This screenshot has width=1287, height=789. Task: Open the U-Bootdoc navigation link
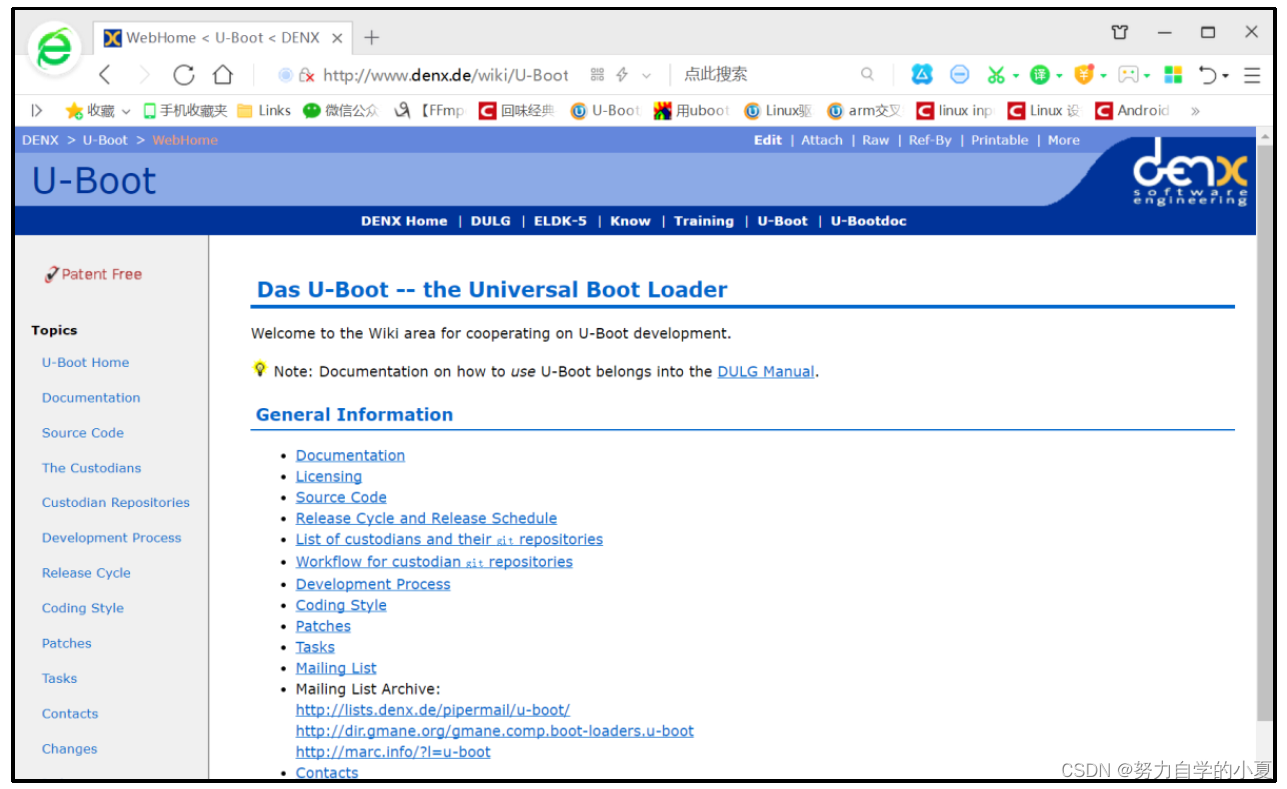[x=869, y=221]
